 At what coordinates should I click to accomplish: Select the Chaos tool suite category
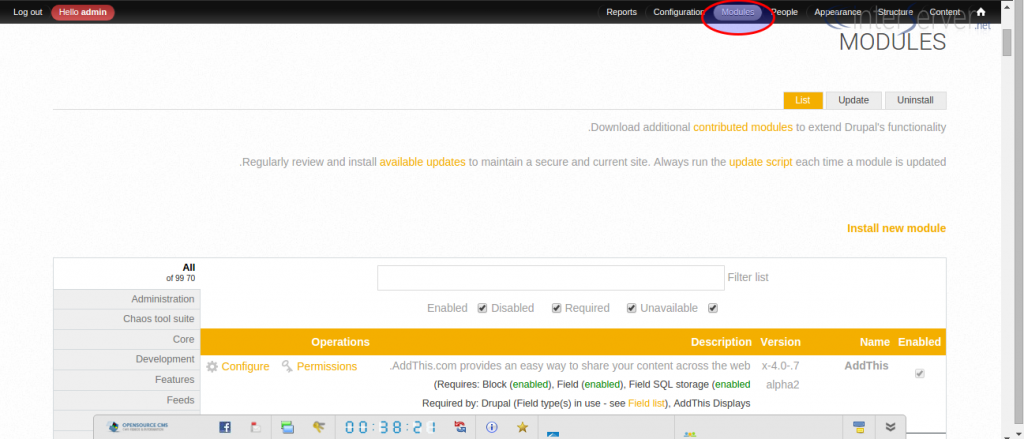[127, 319]
